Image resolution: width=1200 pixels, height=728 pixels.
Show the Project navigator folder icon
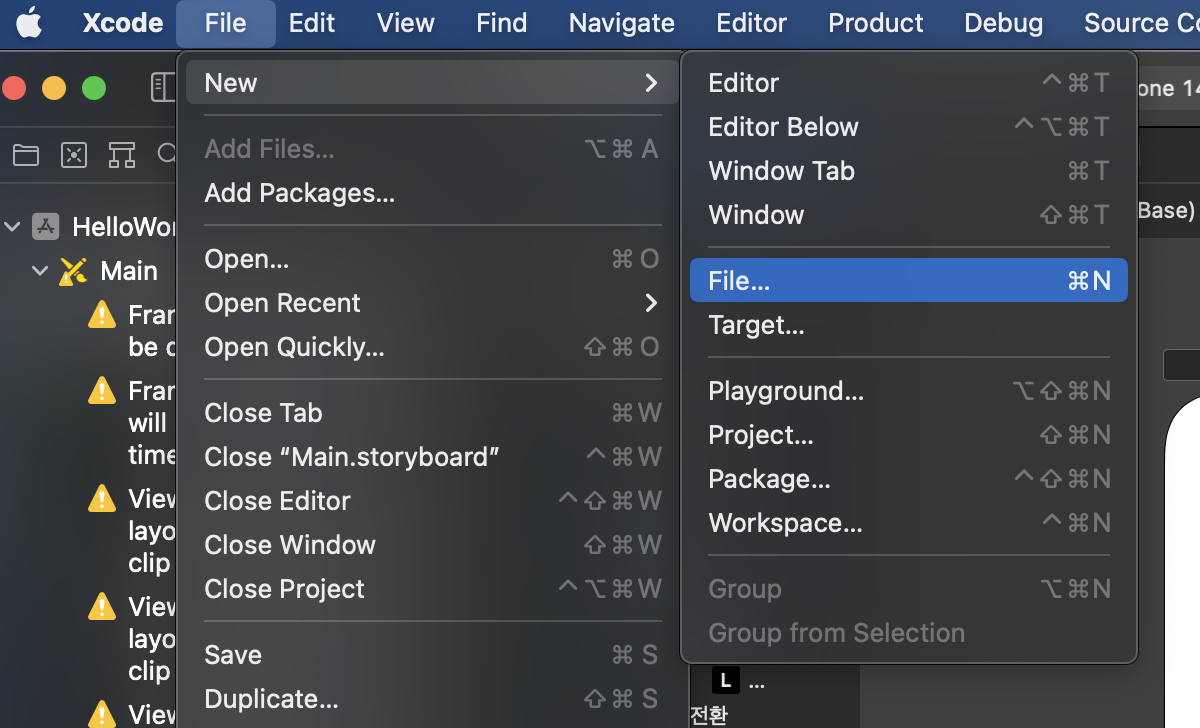(x=25, y=154)
